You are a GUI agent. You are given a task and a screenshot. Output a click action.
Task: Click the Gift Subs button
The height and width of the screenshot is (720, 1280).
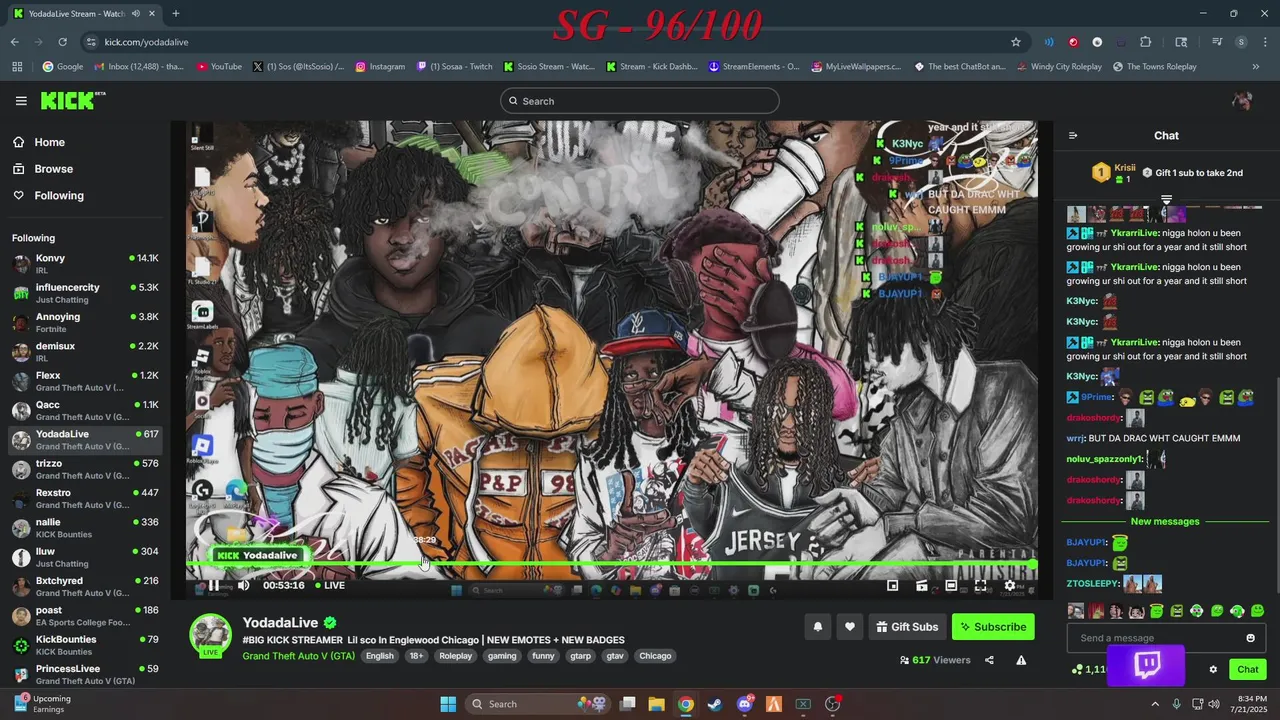[x=907, y=627]
